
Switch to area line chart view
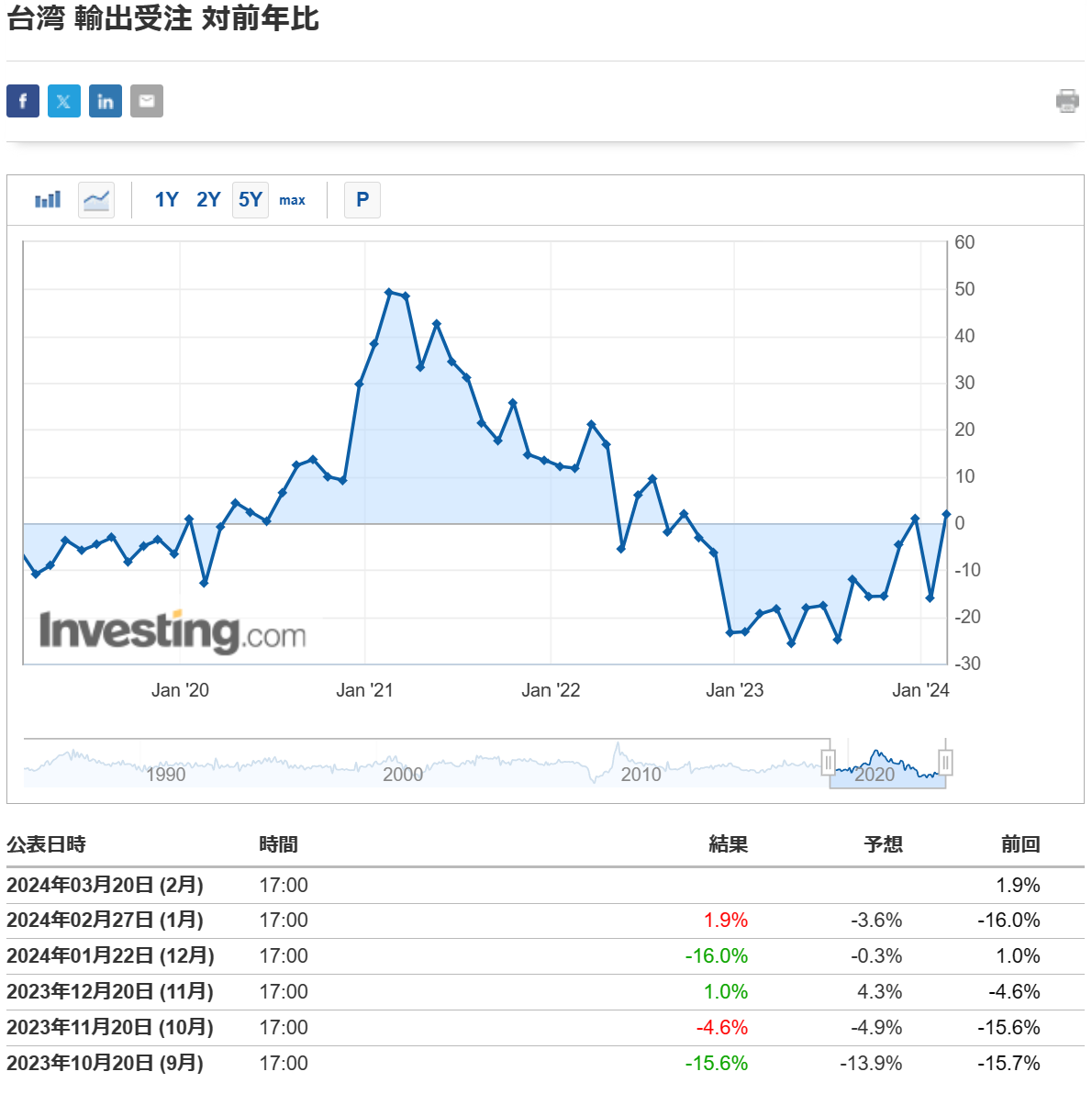[96, 199]
